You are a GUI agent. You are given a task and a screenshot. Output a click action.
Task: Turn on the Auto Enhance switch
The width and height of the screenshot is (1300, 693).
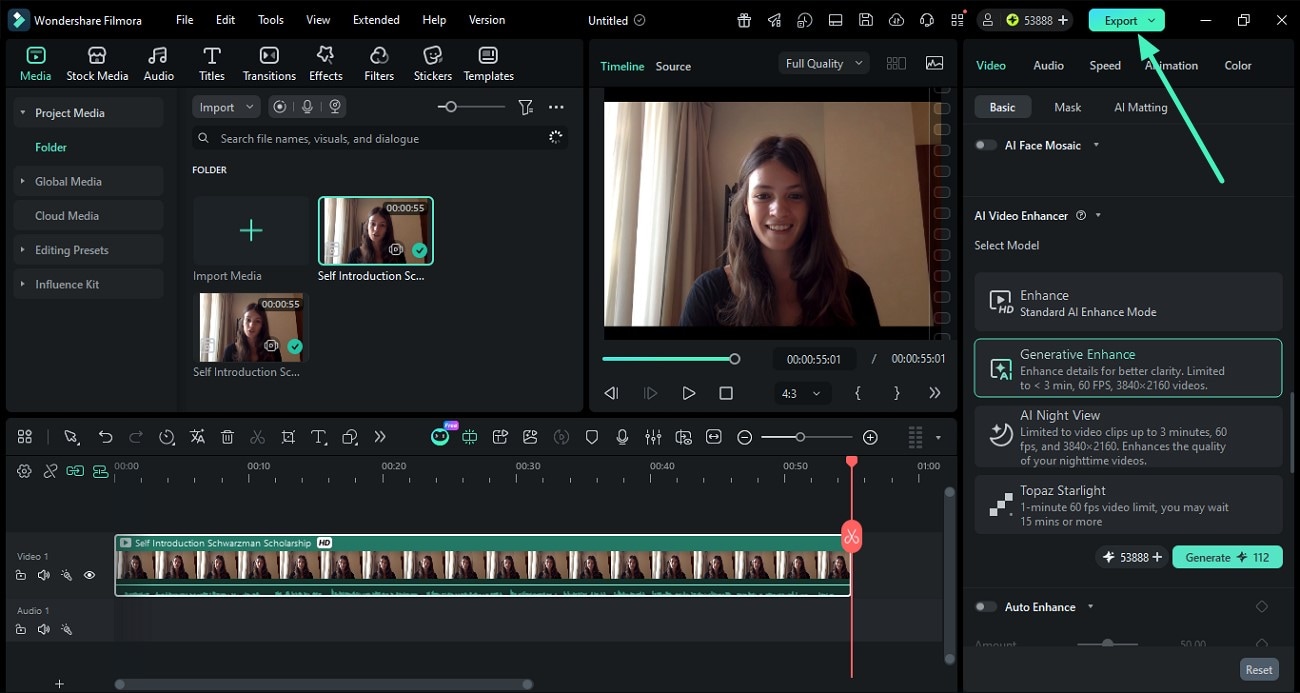(986, 607)
